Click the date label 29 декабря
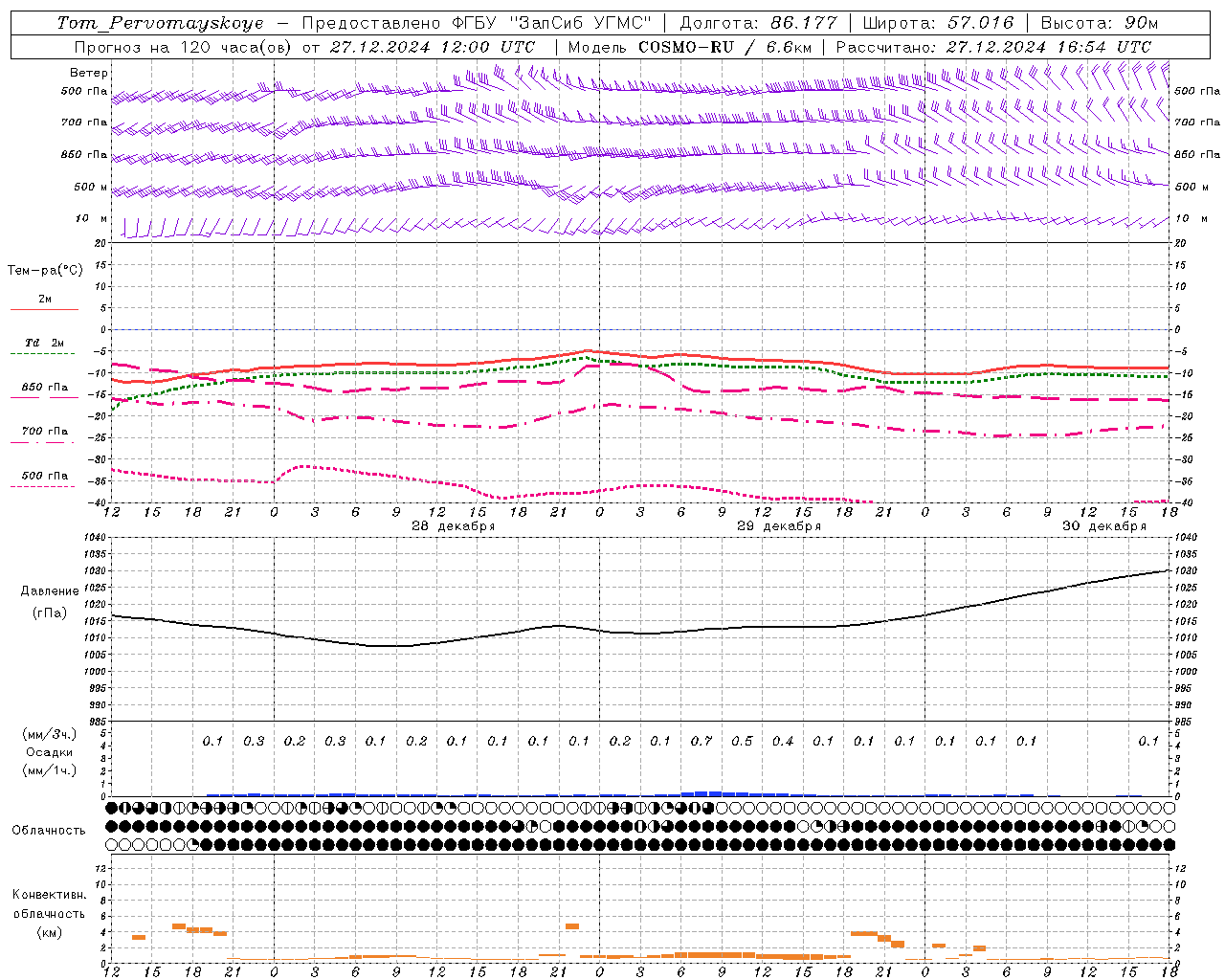The height and width of the screenshot is (980, 1225). pos(778,526)
